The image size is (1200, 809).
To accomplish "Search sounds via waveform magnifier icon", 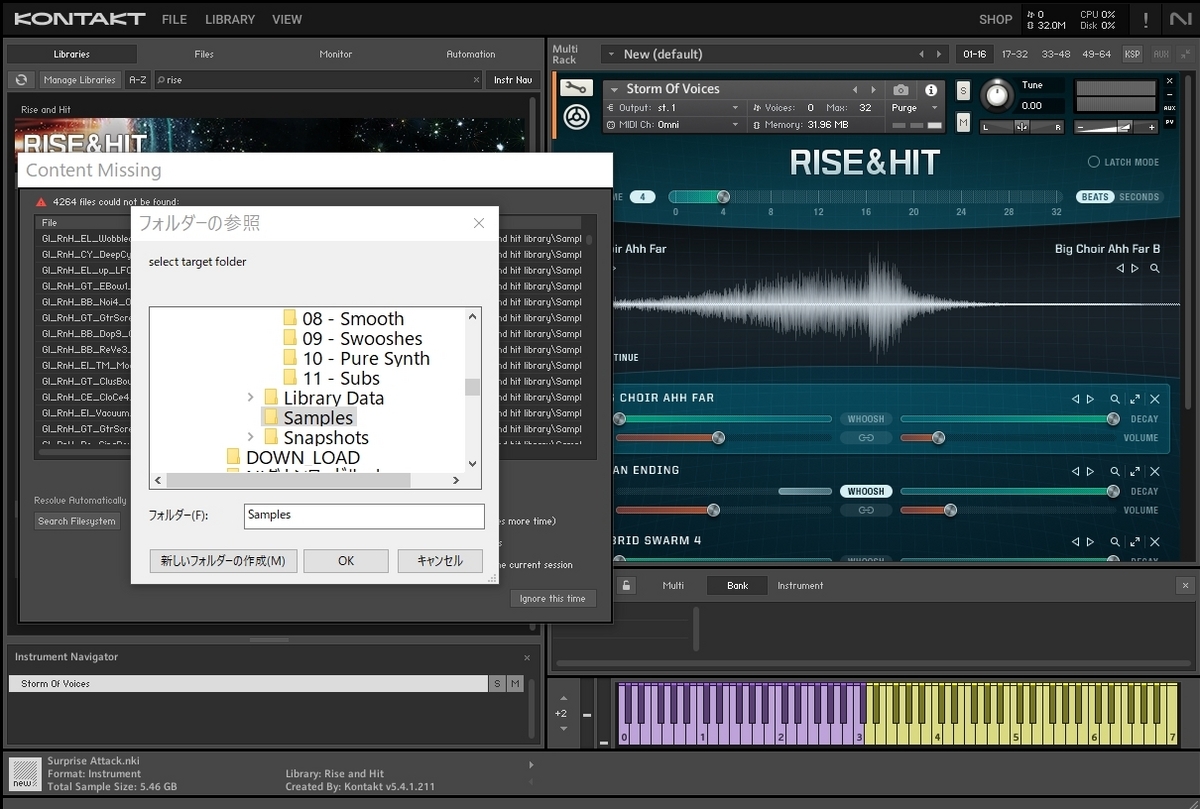I will coord(1155,268).
